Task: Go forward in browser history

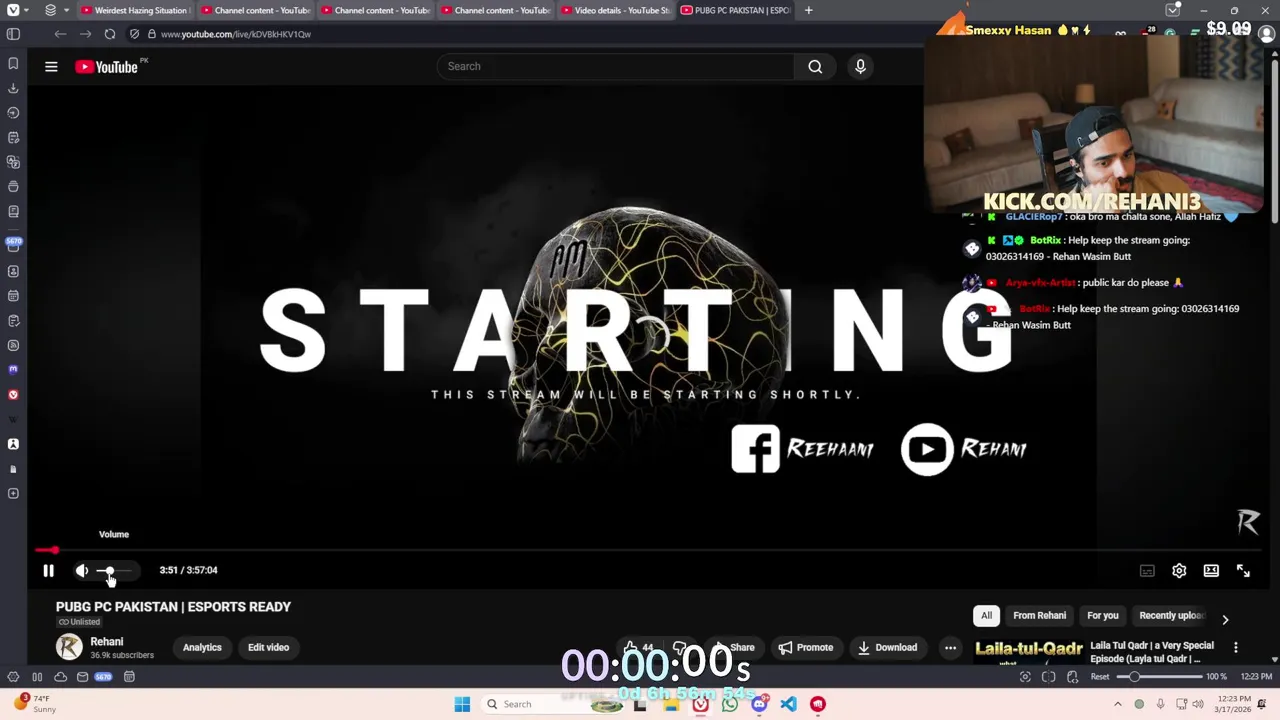Action: 85,34
